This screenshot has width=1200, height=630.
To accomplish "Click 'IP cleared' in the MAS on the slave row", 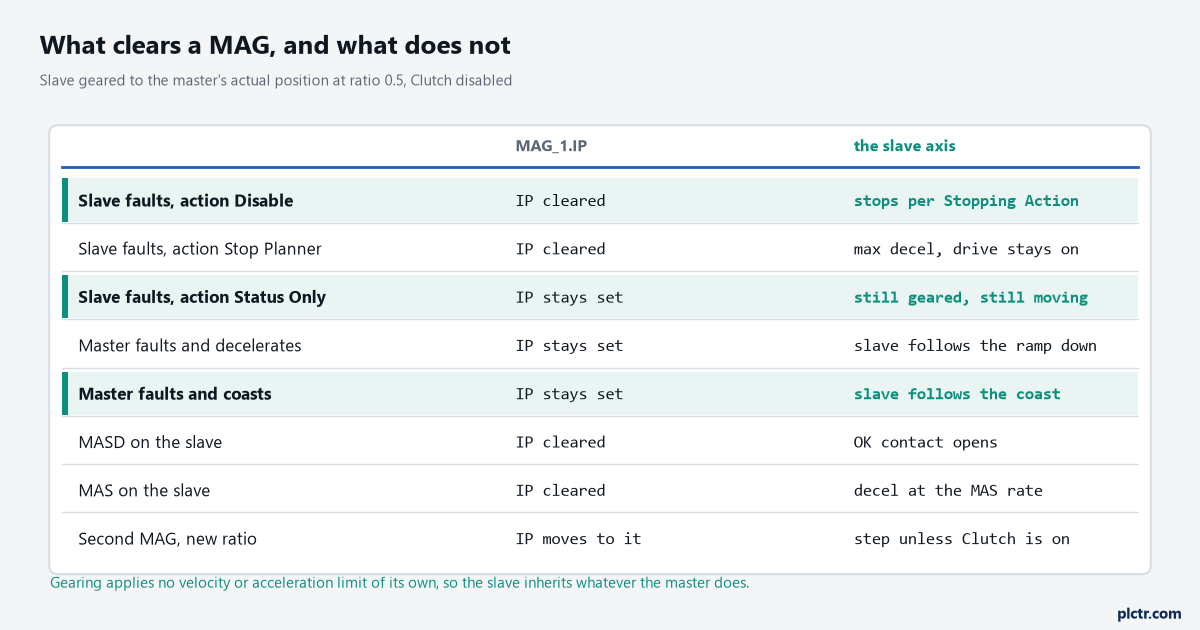I will [560, 491].
